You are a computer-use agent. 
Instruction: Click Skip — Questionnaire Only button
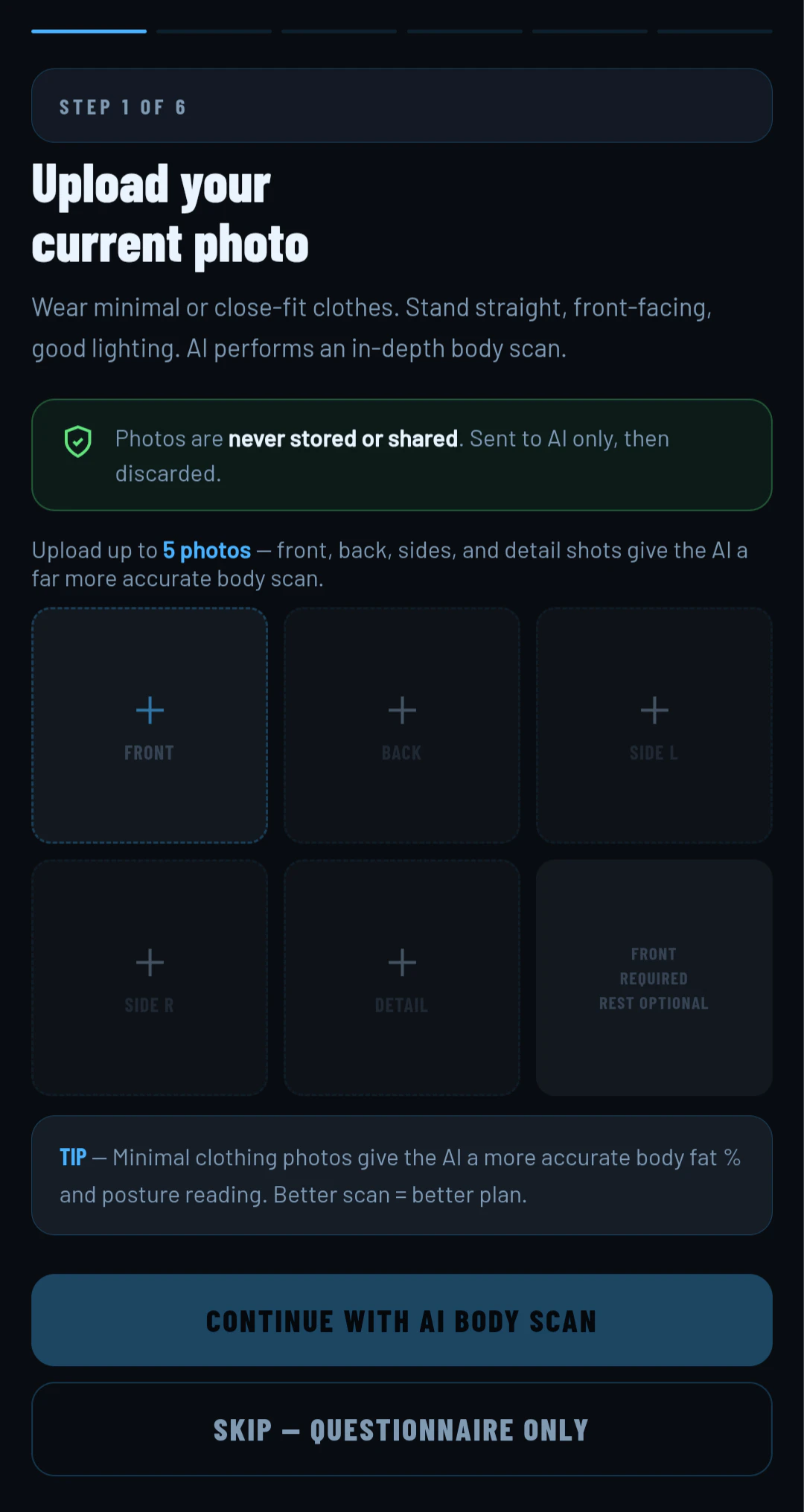tap(402, 1429)
